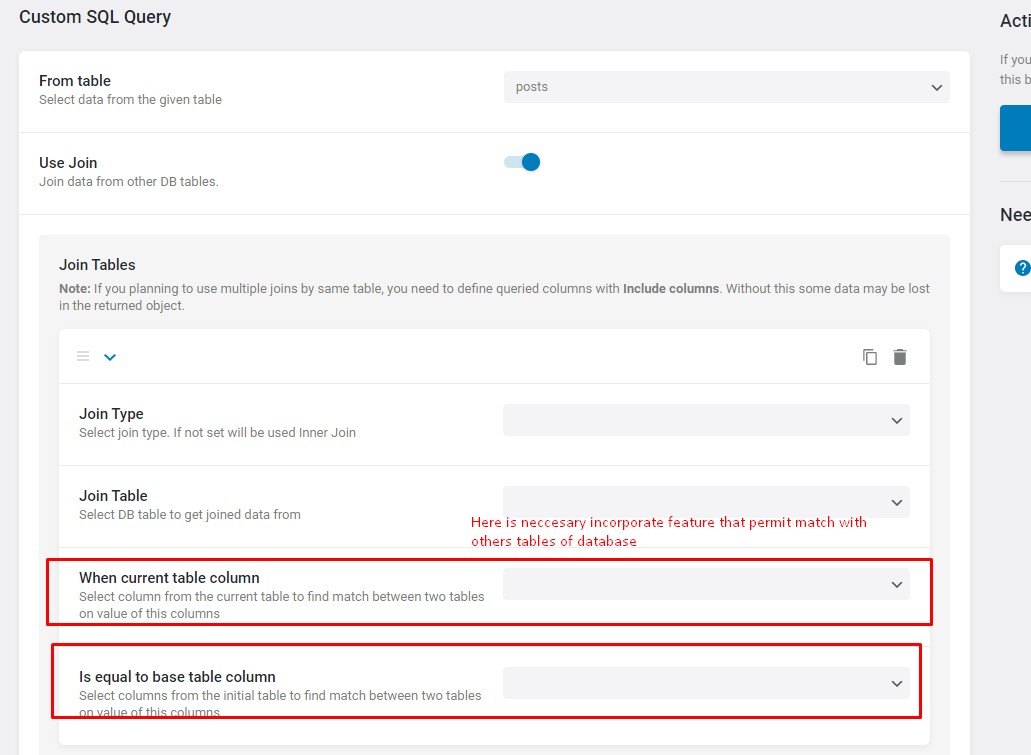Image resolution: width=1031 pixels, height=755 pixels.
Task: Toggle the Use Join switch
Action: (x=522, y=162)
